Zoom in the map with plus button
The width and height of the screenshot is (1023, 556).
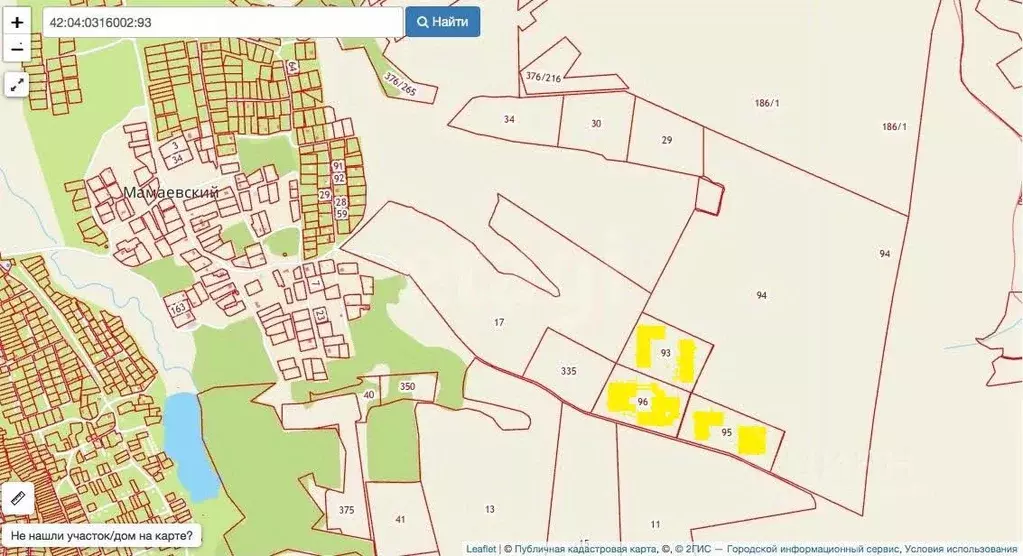click(17, 21)
